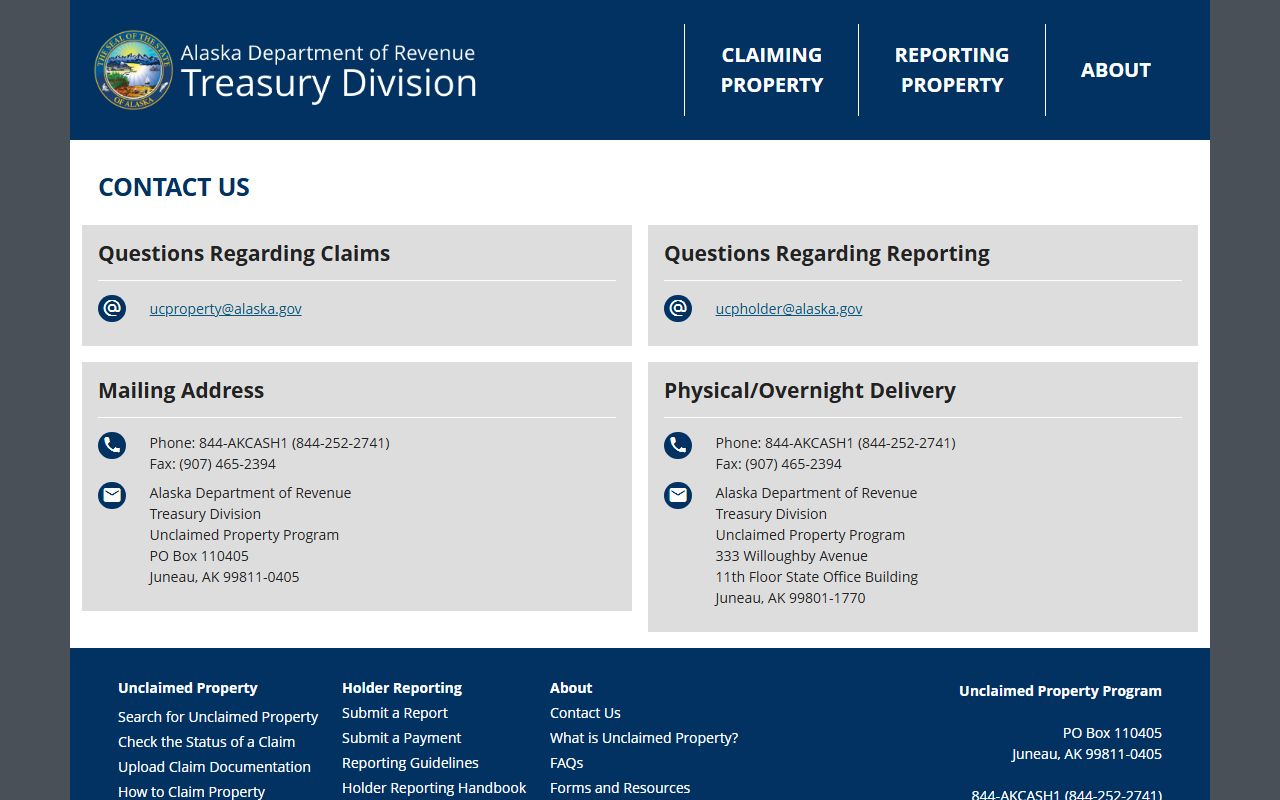Click the Questions Regarding Claims heading
Screen dimensions: 1280x800
(244, 254)
